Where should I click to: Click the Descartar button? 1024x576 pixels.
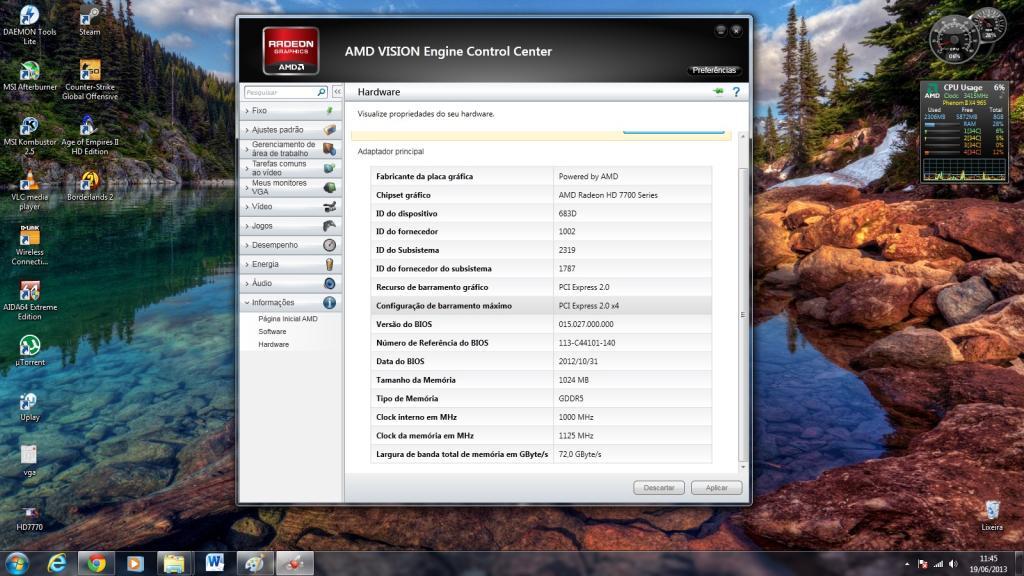[658, 488]
